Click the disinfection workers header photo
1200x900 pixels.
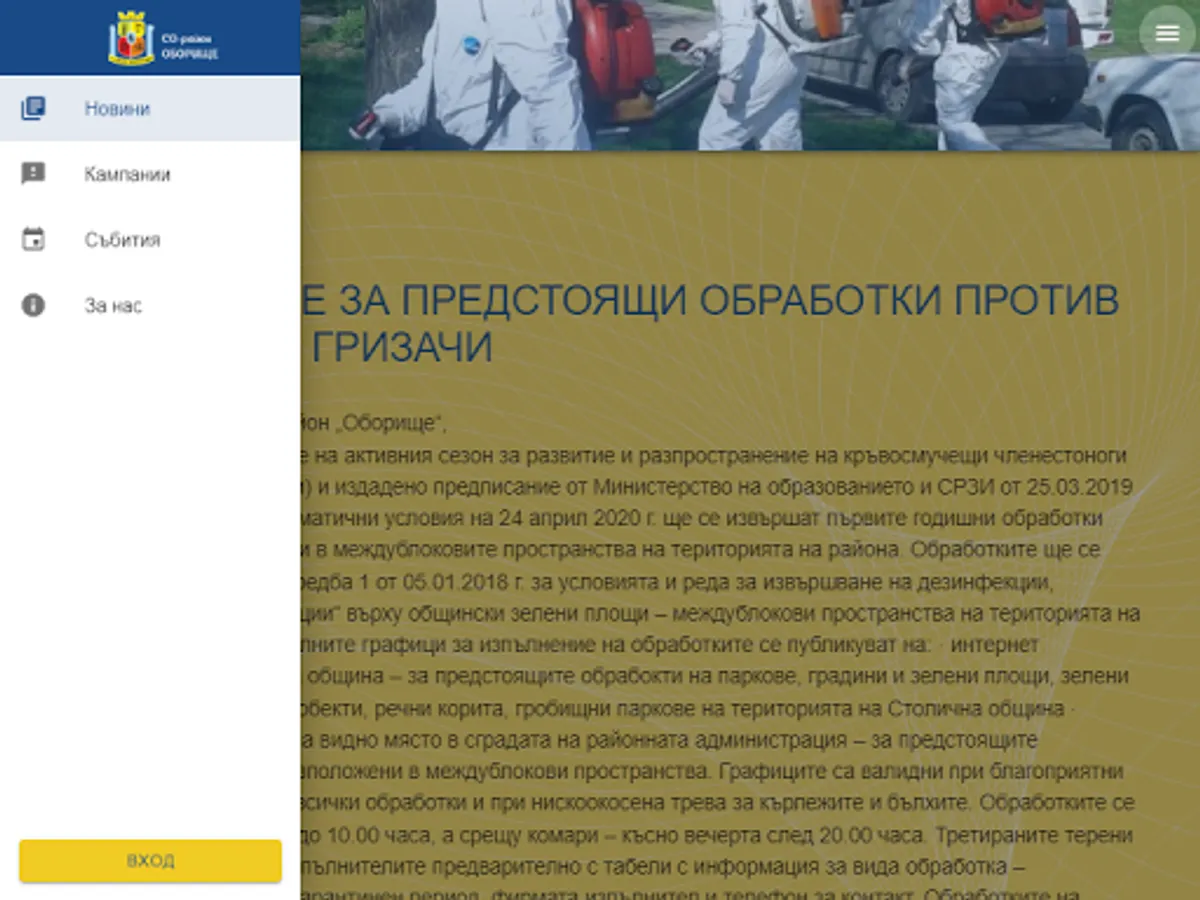[750, 75]
